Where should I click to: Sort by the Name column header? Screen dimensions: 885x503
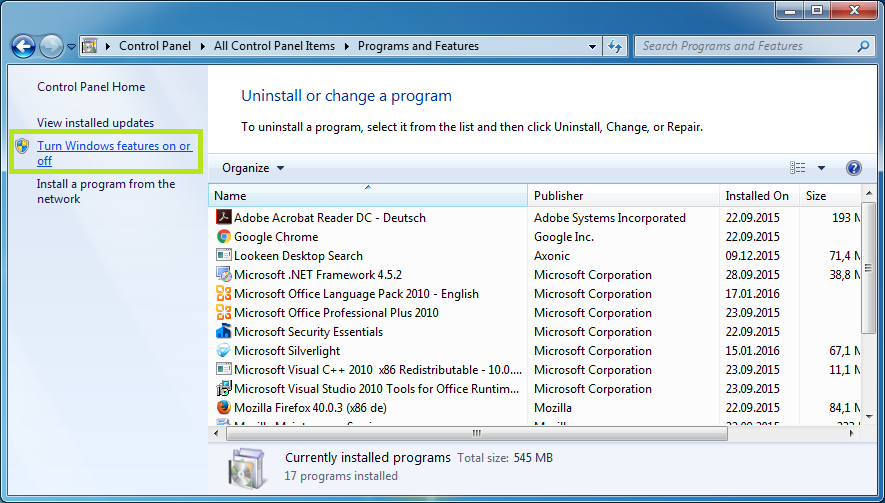[367, 195]
